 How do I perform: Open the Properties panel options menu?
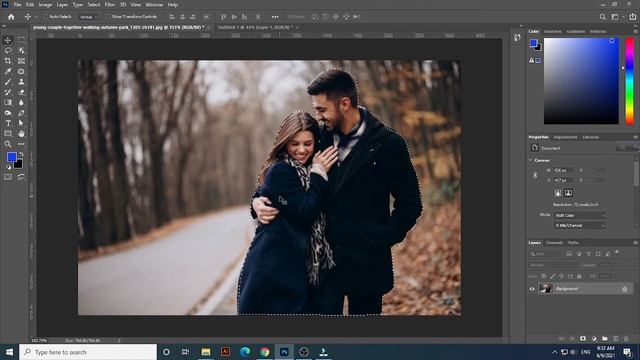coord(636,137)
